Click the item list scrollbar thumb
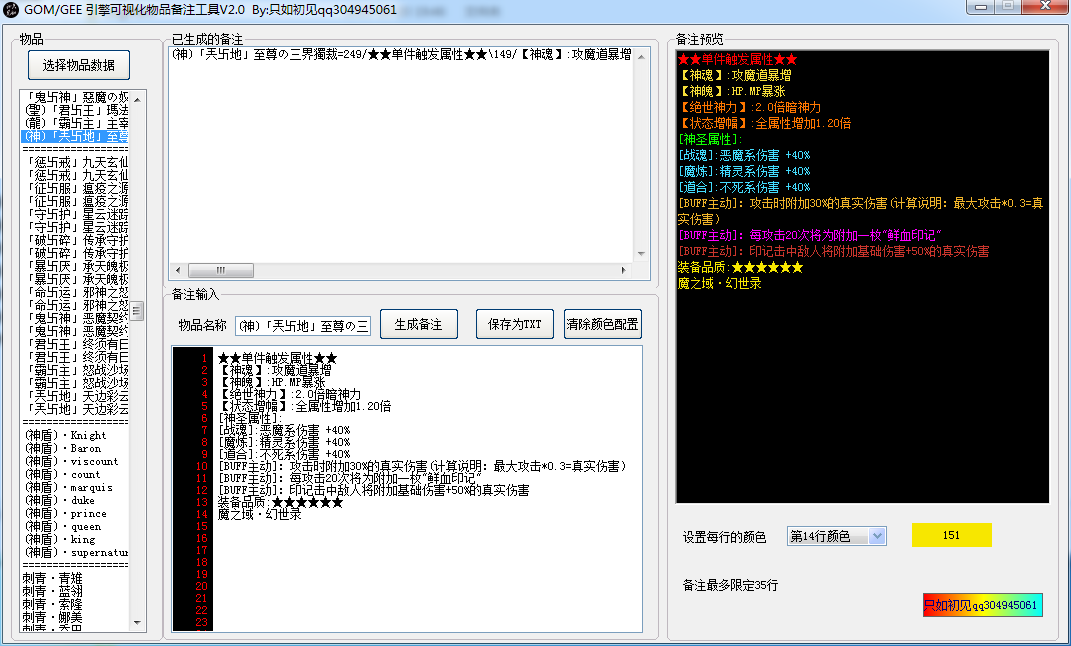Screen dimensions: 1071x646 pos(137,311)
